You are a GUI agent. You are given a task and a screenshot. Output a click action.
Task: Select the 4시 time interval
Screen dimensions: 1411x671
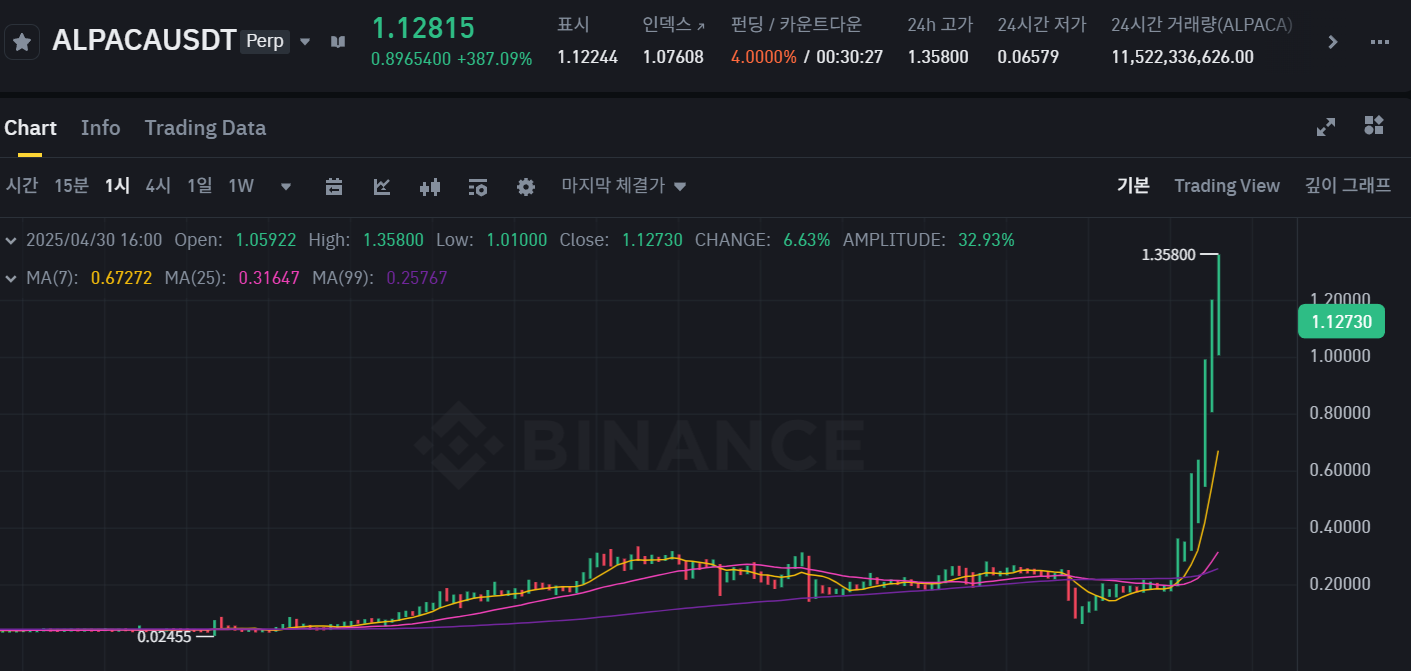point(158,185)
